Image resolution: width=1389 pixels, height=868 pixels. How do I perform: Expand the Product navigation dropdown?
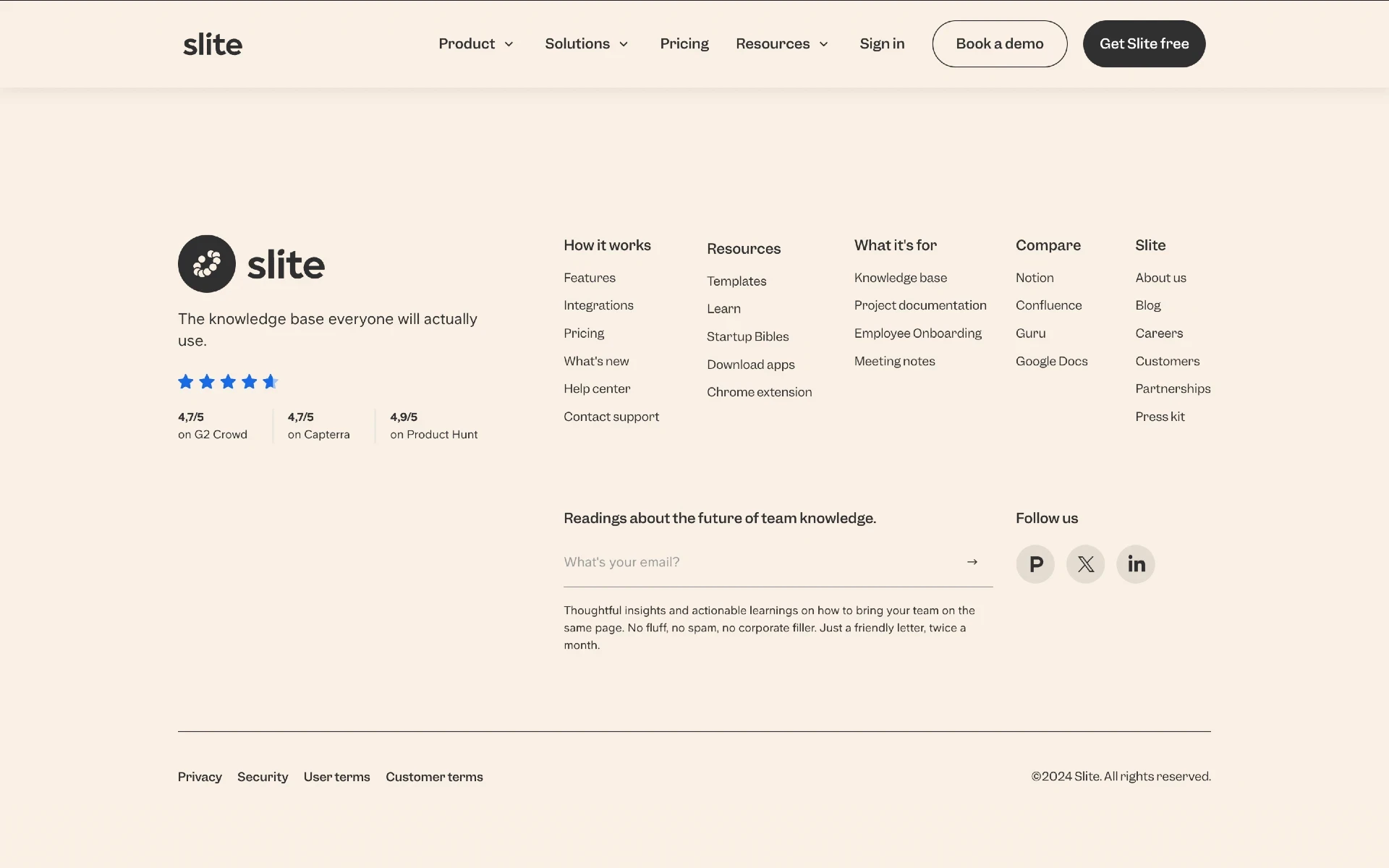tap(477, 44)
